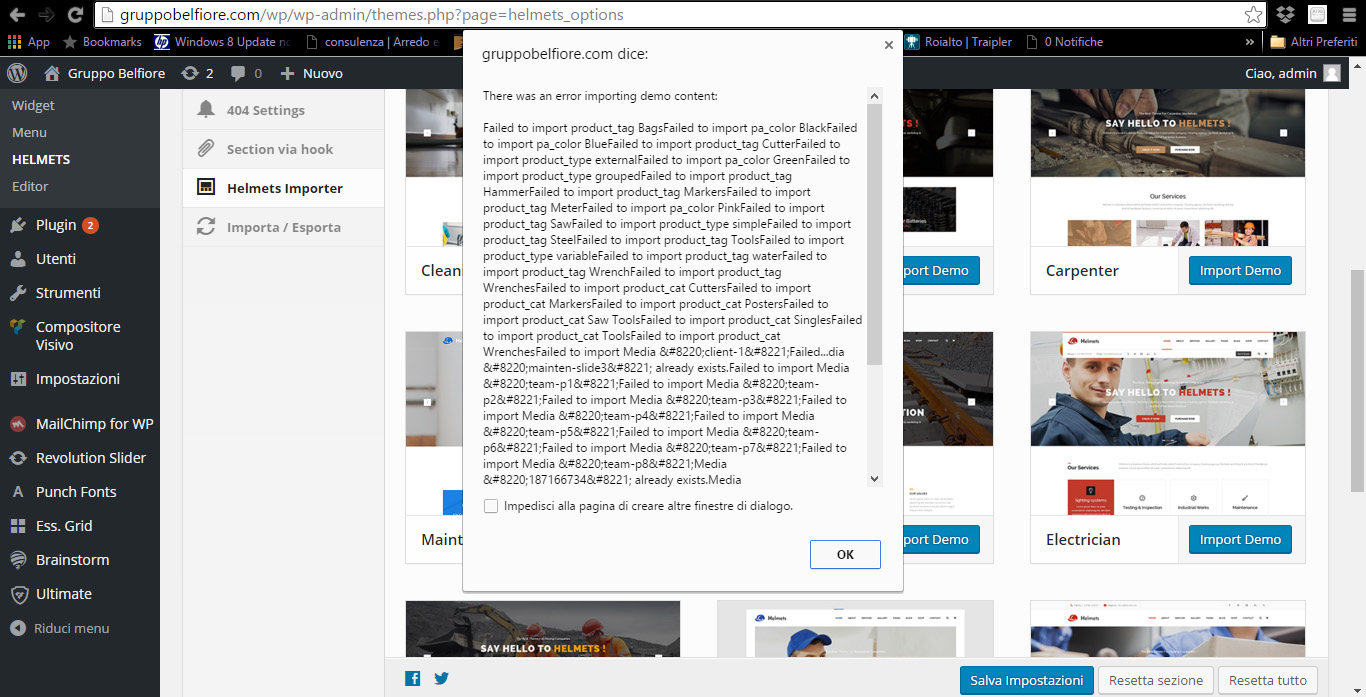Open the 404 Settings tab

click(283, 110)
